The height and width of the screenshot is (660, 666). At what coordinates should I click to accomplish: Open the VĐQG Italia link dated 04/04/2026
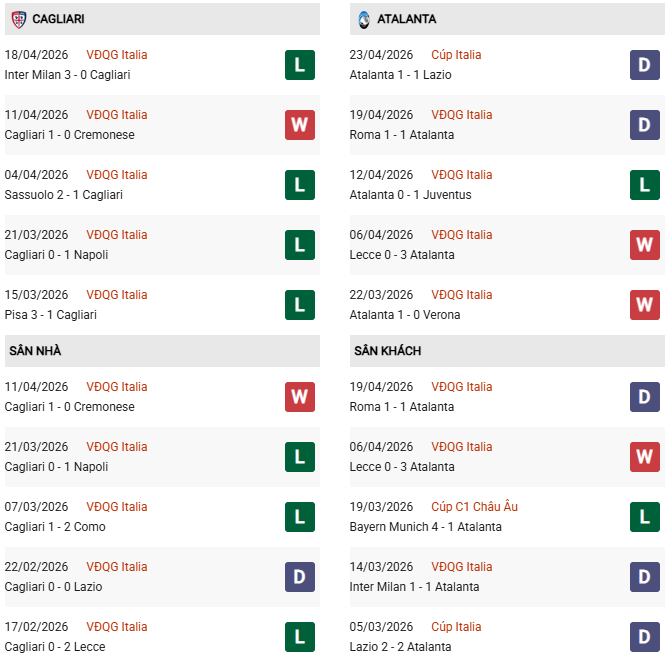tap(116, 175)
